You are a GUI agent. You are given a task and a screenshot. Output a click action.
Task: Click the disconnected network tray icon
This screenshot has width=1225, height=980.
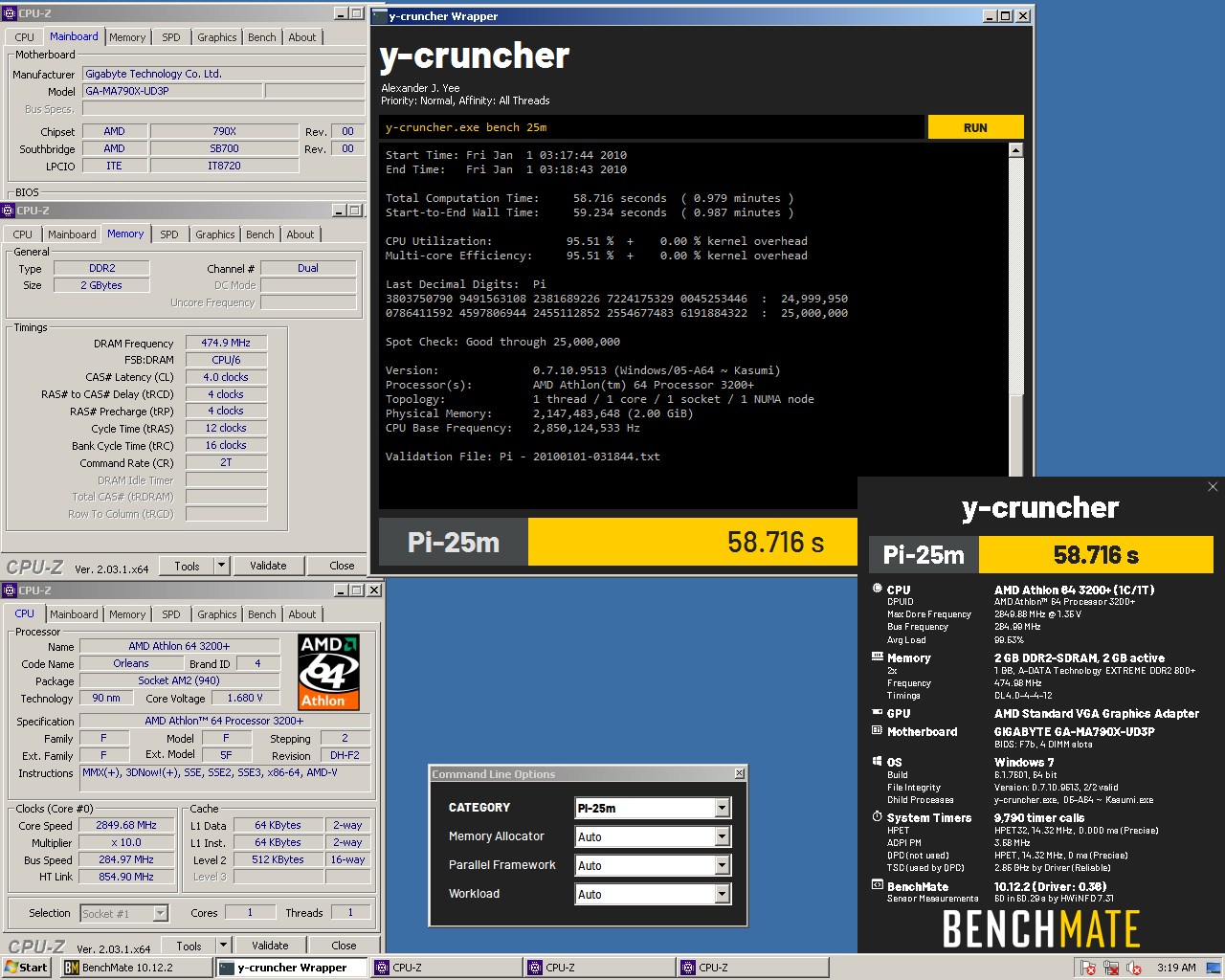[1111, 968]
